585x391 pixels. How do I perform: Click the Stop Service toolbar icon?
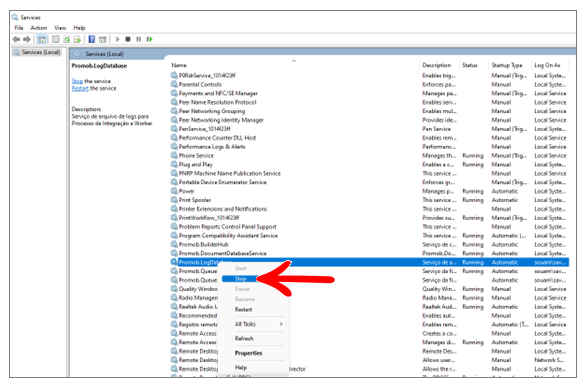[x=128, y=39]
